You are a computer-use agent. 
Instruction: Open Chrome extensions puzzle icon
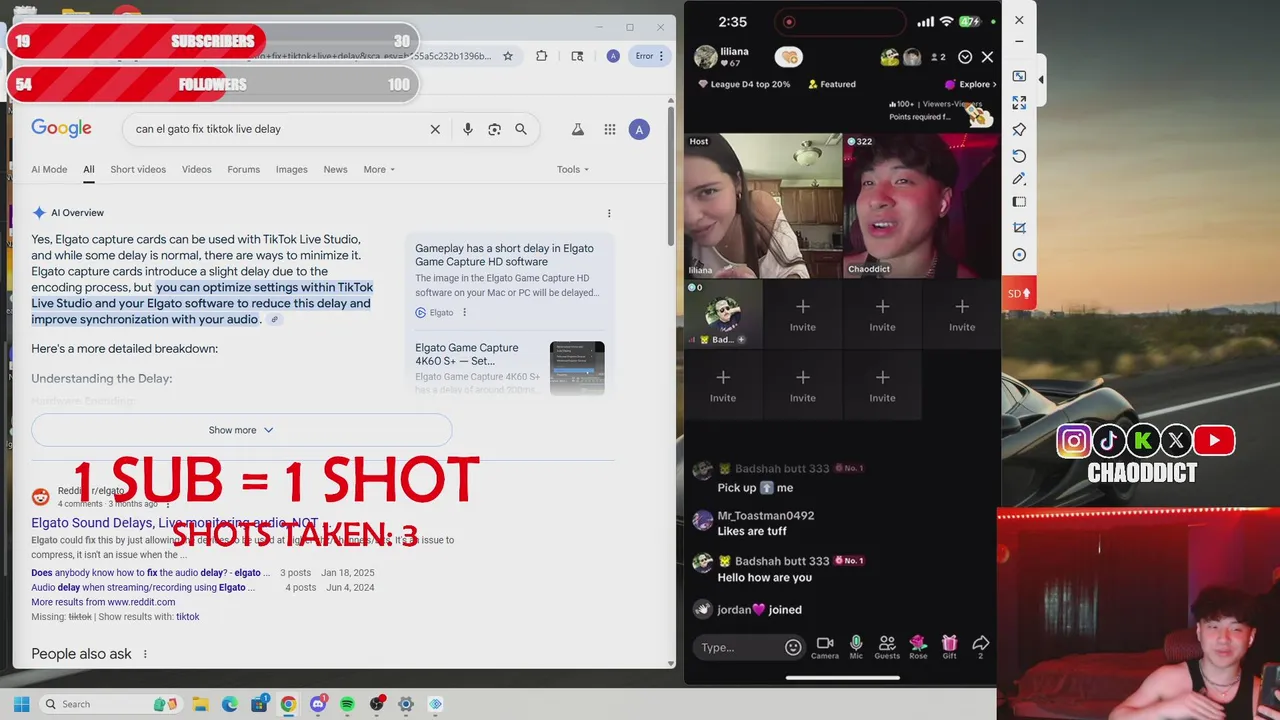(x=542, y=56)
